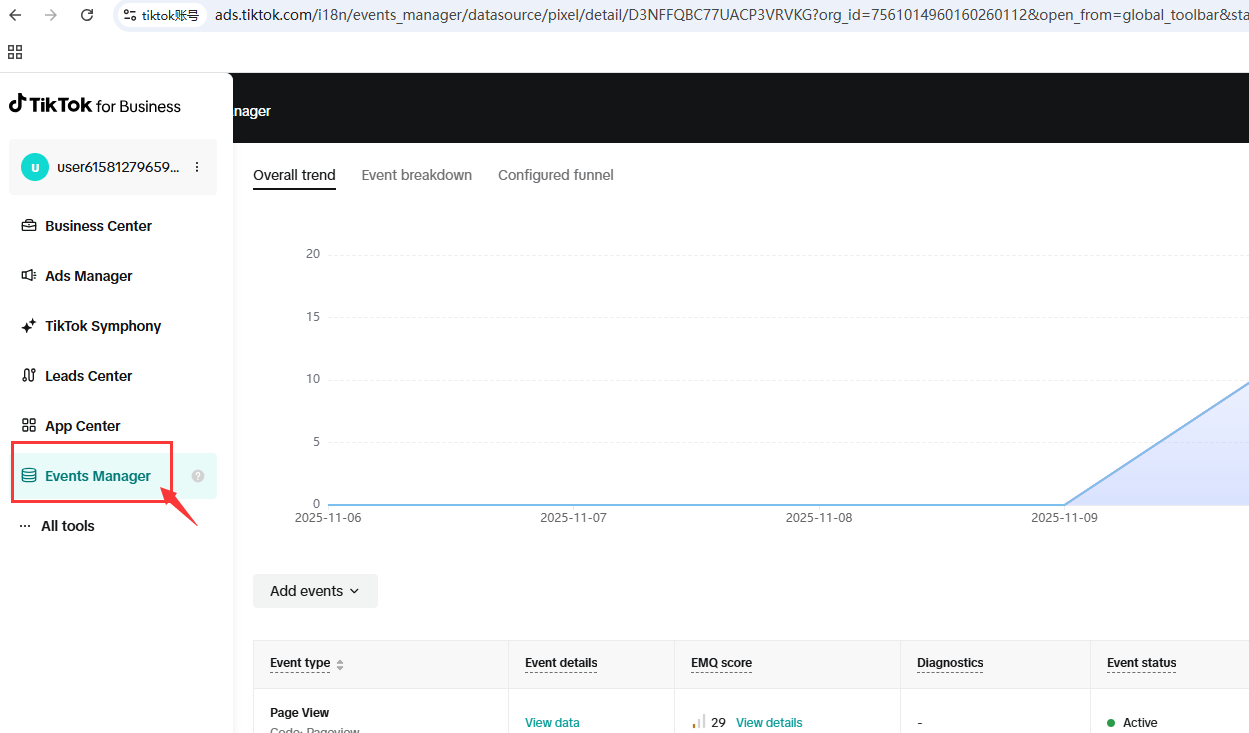Click the App Center grid icon
Screen dimensions: 1249x733
coord(29,426)
